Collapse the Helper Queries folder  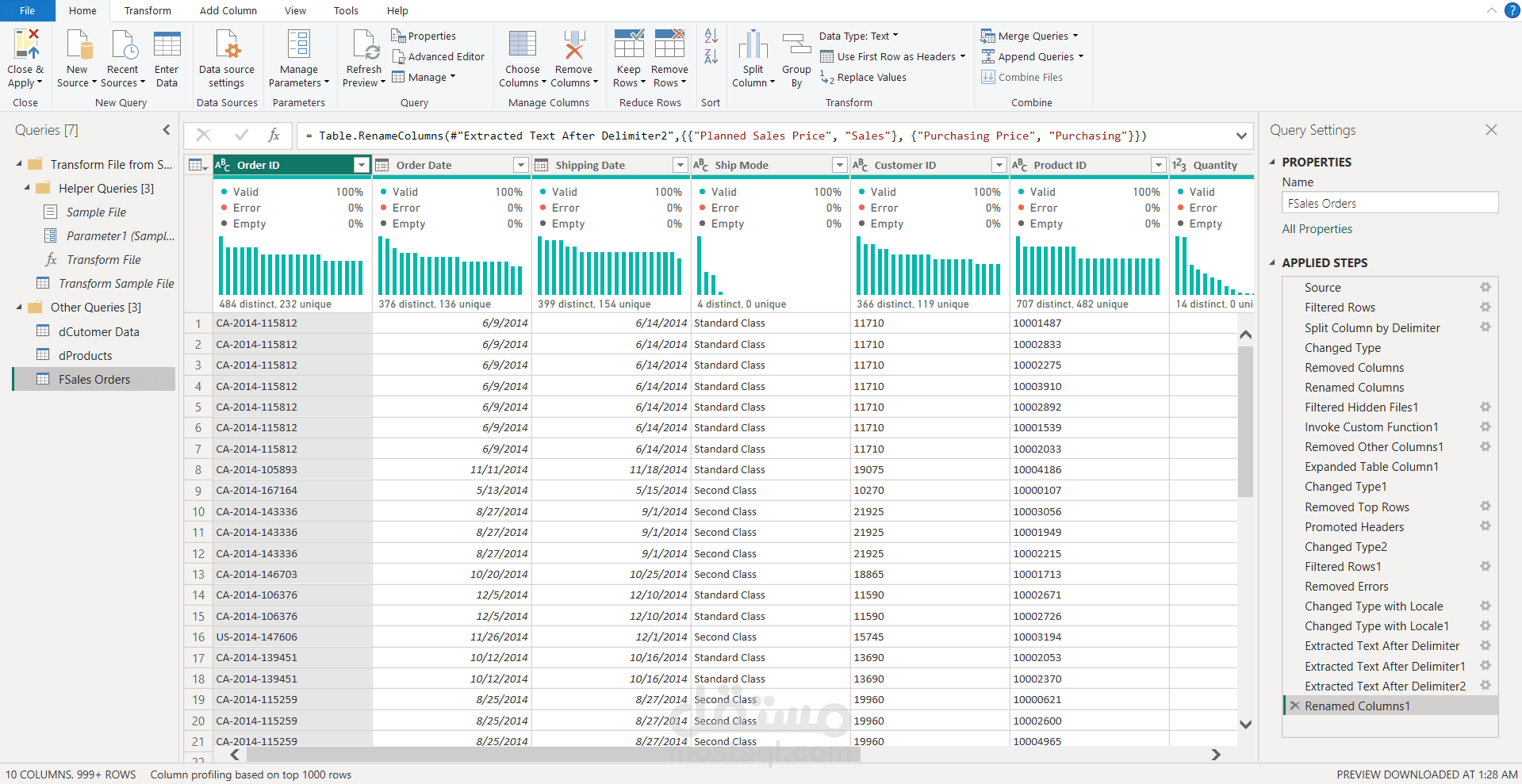(27, 188)
